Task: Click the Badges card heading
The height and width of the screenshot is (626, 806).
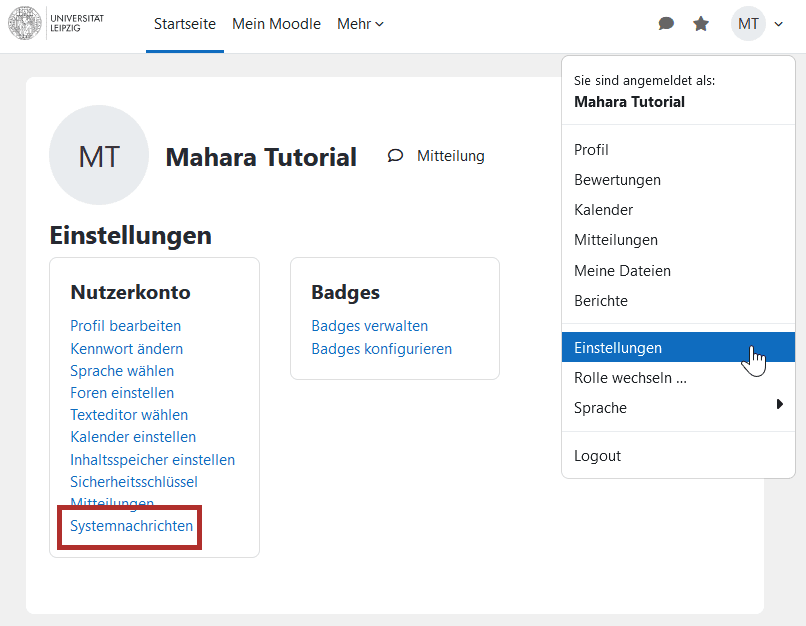Action: (345, 292)
